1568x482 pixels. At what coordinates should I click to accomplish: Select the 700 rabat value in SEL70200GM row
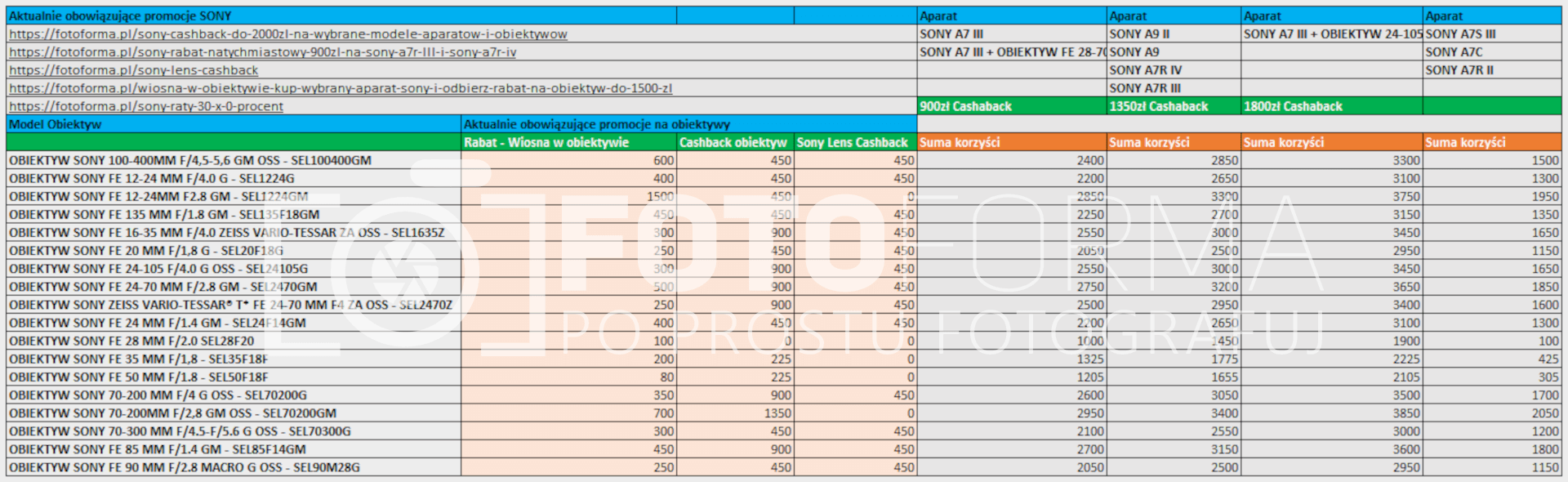click(x=569, y=413)
